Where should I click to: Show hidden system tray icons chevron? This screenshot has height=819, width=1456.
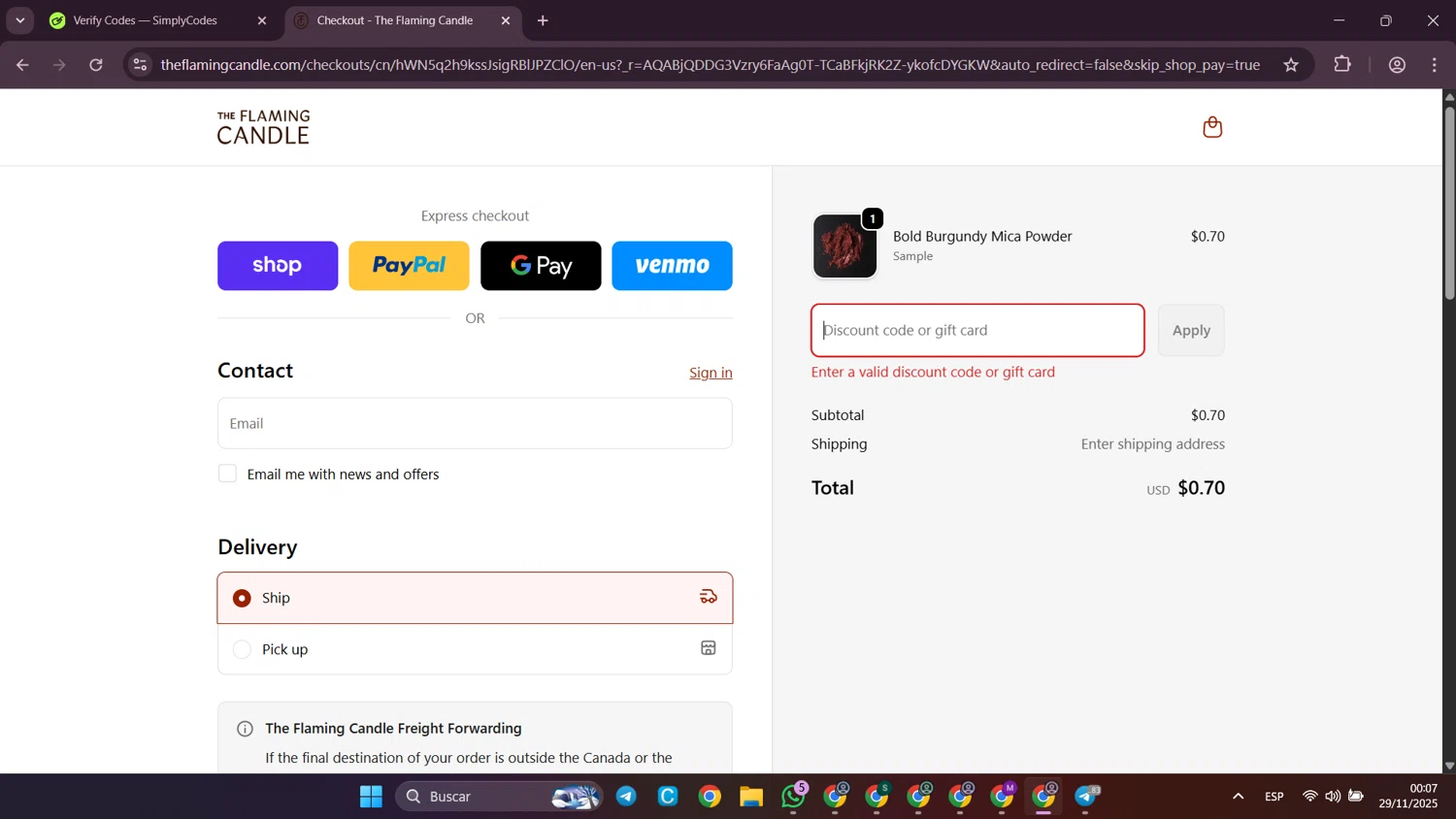[x=1238, y=797]
